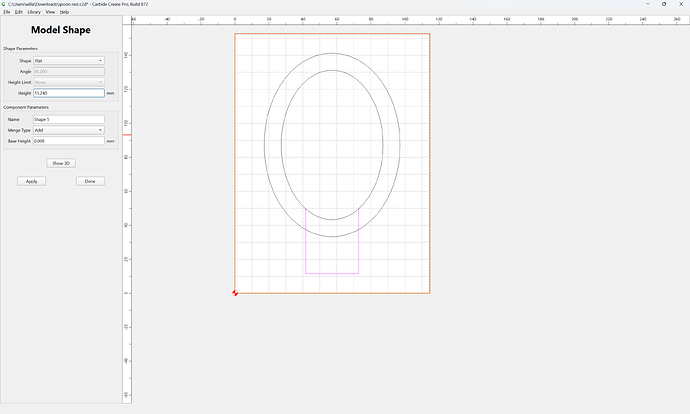
Task: Click the Height input field
Action: 69,93
